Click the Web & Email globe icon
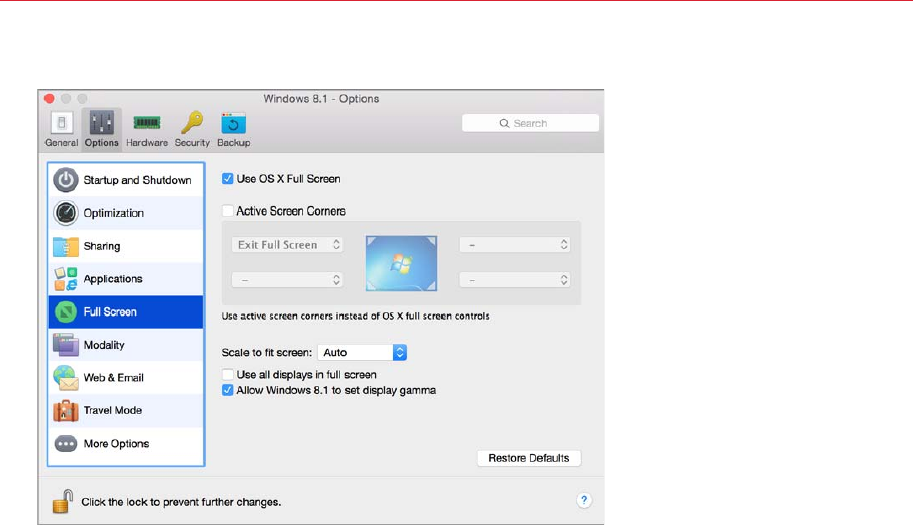Image resolution: width=913 pixels, height=525 pixels. coord(66,378)
